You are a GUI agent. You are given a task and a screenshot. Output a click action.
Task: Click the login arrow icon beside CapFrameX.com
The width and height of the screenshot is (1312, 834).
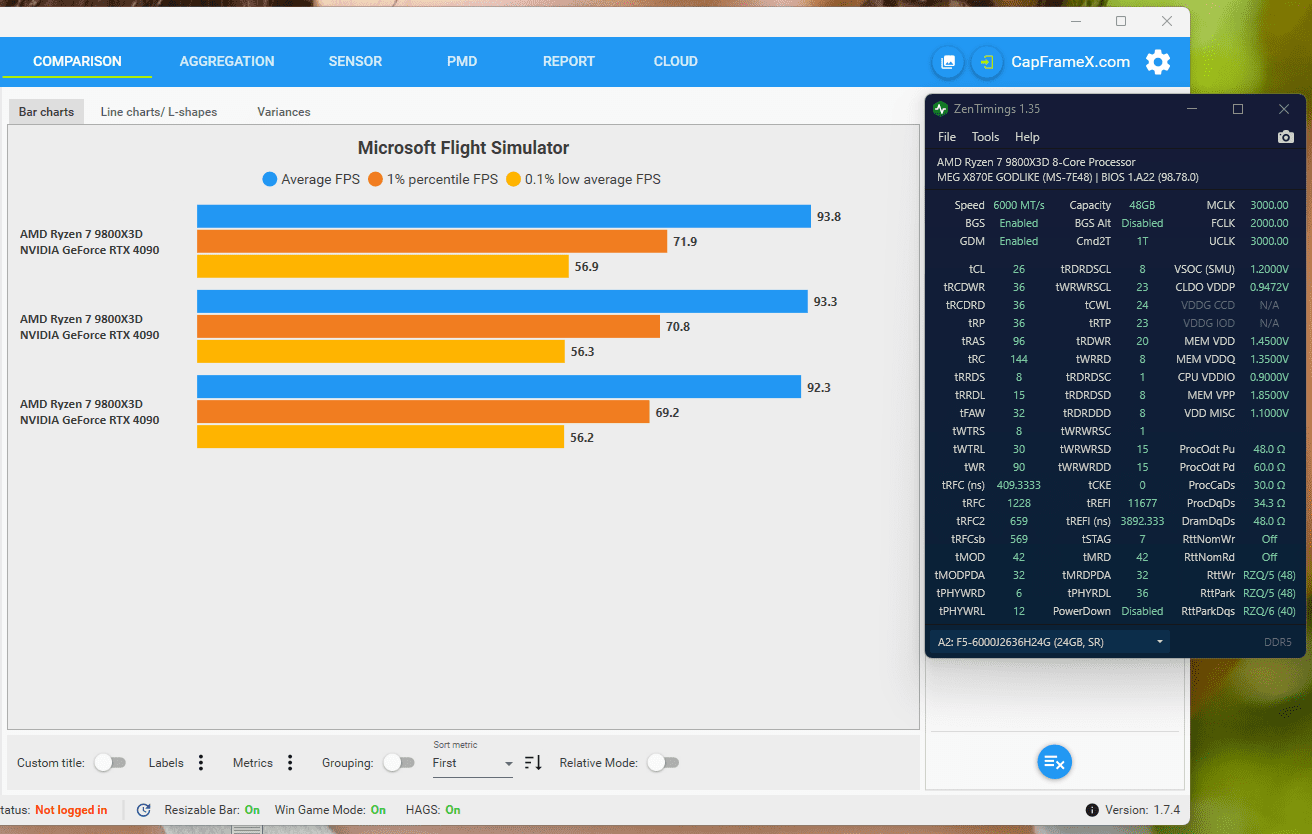click(x=987, y=62)
